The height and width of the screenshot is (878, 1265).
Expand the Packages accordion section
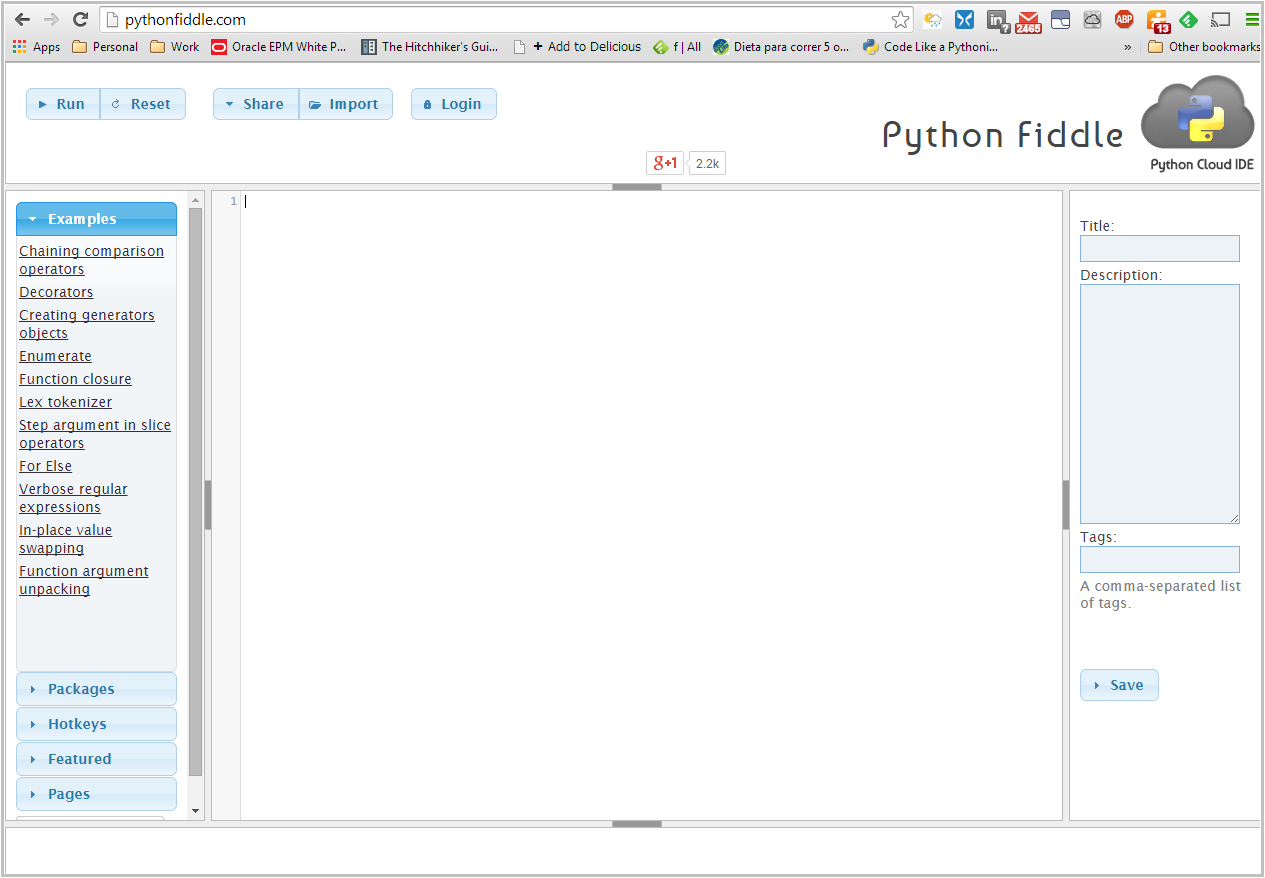click(96, 689)
